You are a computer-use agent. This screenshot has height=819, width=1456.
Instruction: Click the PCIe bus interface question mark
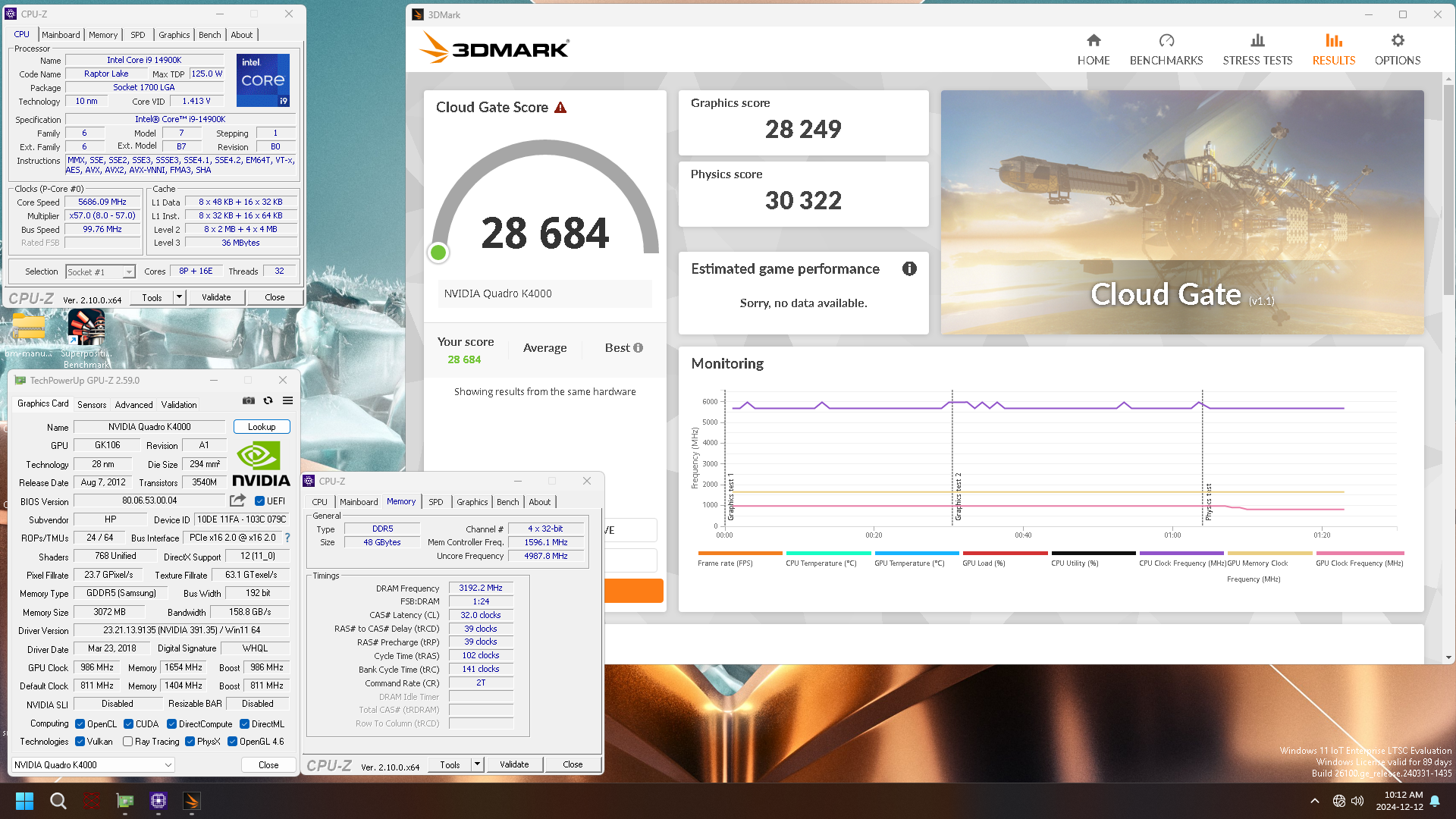tap(287, 538)
